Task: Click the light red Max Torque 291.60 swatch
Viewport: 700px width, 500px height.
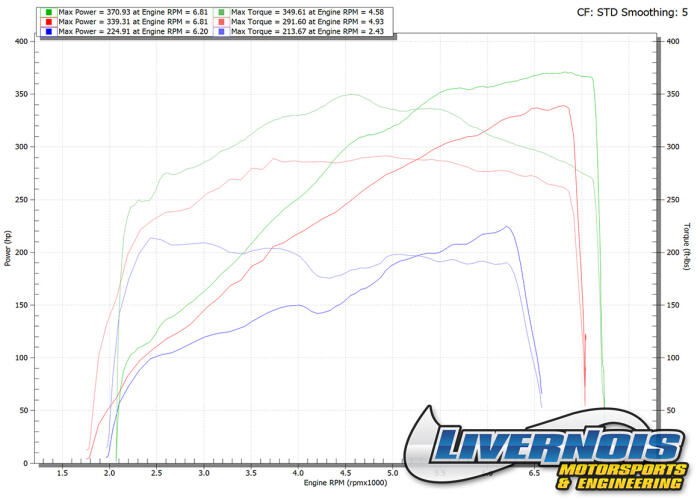Action: pos(222,22)
